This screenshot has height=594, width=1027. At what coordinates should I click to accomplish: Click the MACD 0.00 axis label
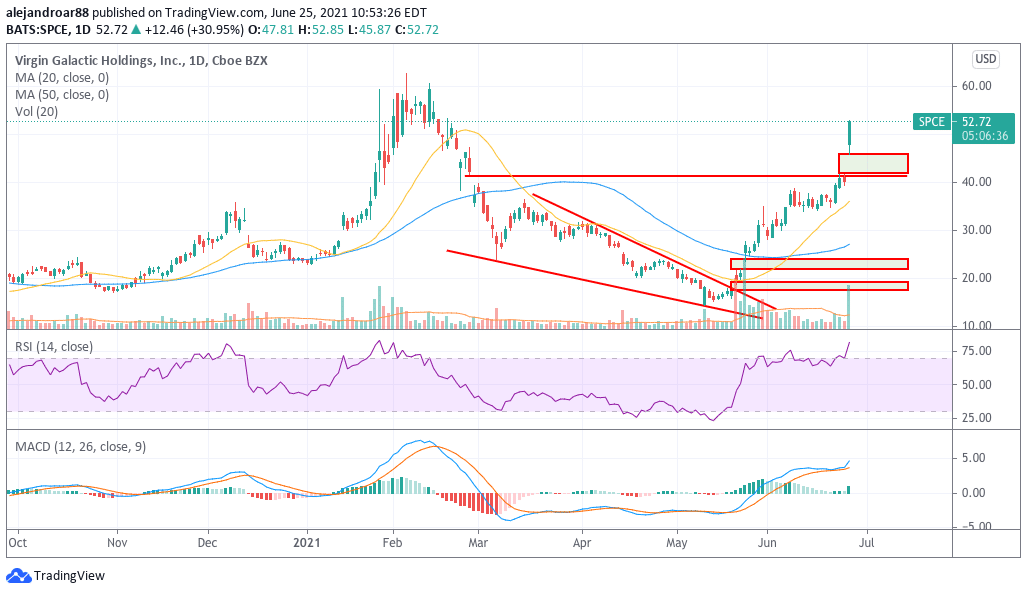point(973,493)
